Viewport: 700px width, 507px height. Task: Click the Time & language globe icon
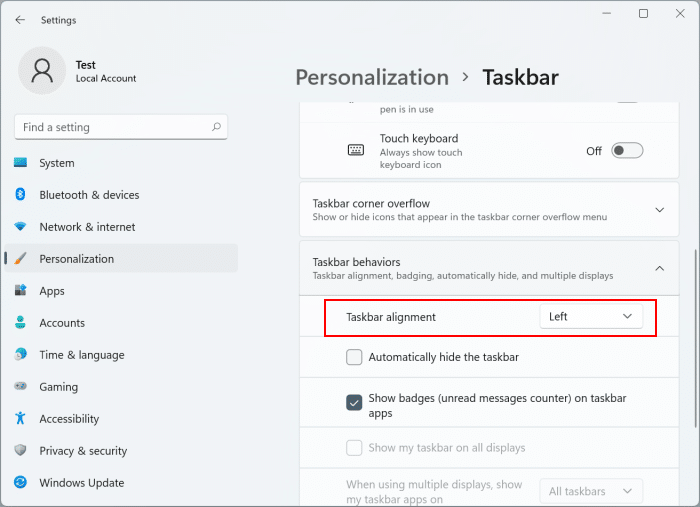coord(20,354)
